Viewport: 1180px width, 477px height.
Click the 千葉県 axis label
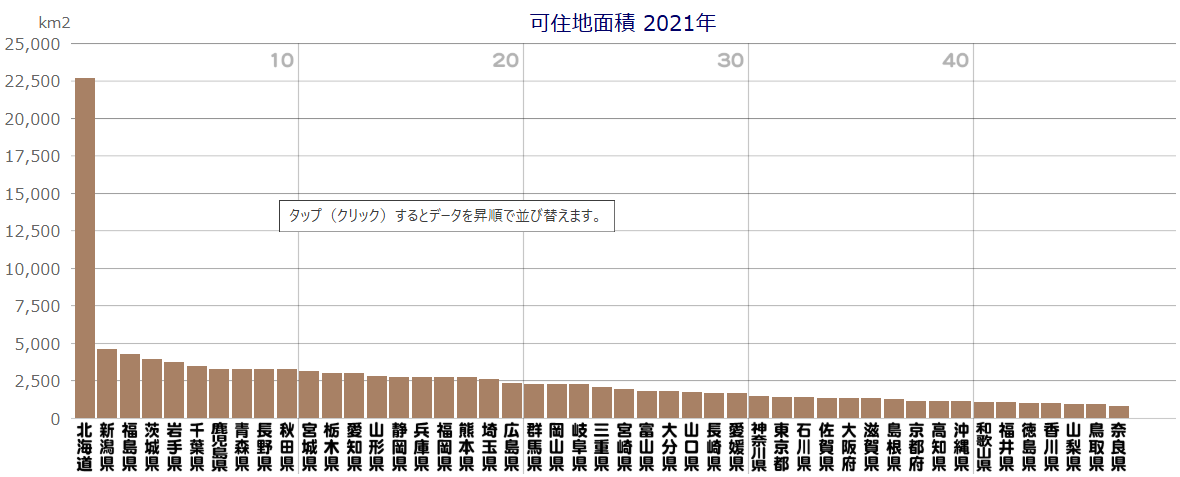(197, 447)
